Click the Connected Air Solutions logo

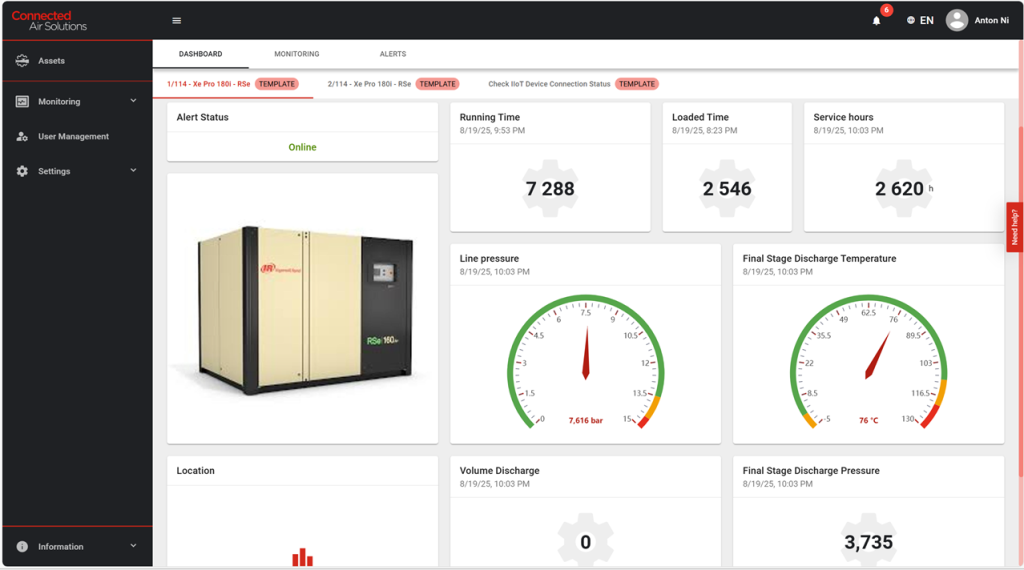(49, 20)
